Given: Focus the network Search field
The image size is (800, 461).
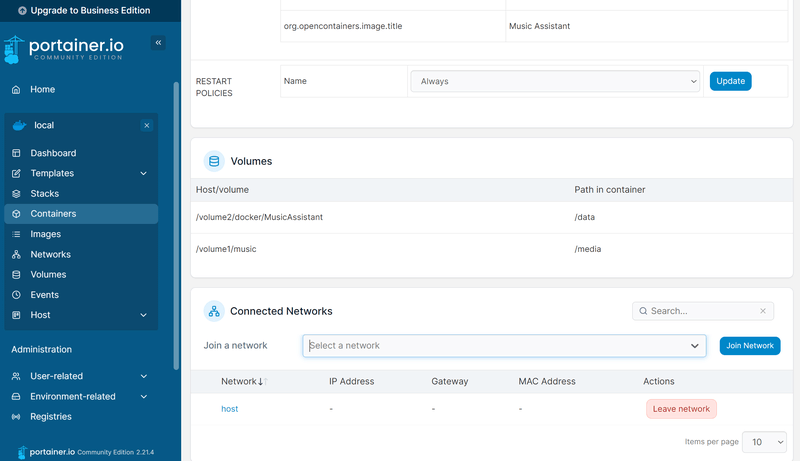Looking at the screenshot, I should [x=703, y=311].
